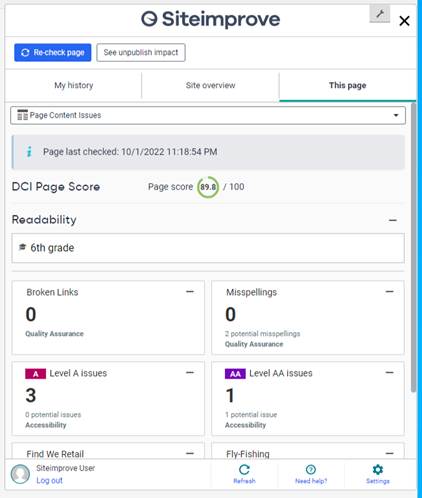Click the Re-check page button
Viewport: 422px width, 498px height.
(x=52, y=52)
